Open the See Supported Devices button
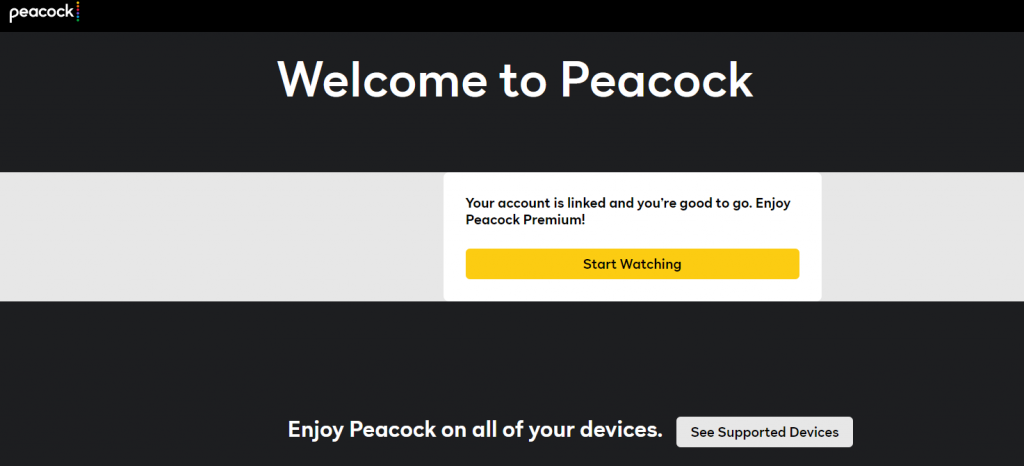Viewport: 1024px width, 466px height. [x=764, y=432]
